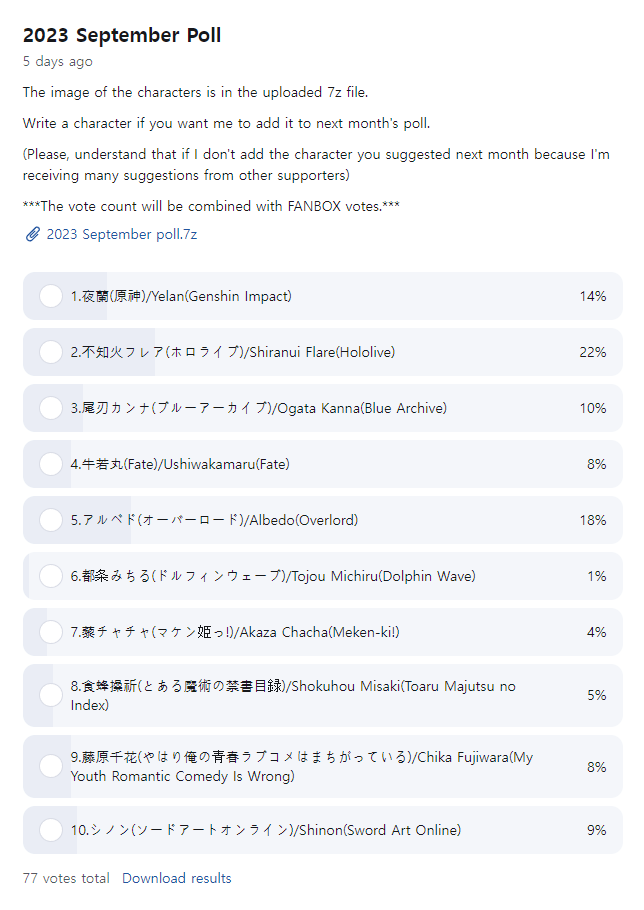Vote for Shinon (Sword Art Online)
This screenshot has width=644, height=910.
coord(51,830)
